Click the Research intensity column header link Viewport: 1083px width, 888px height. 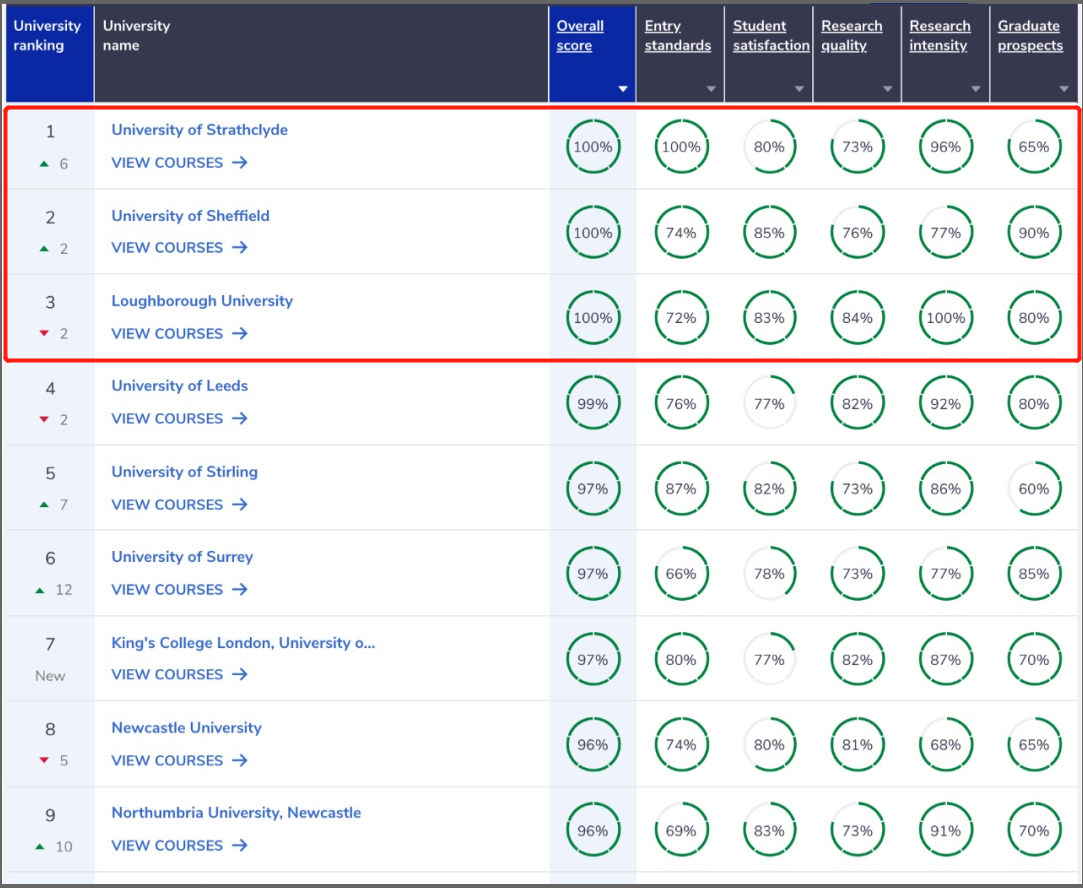coord(939,36)
